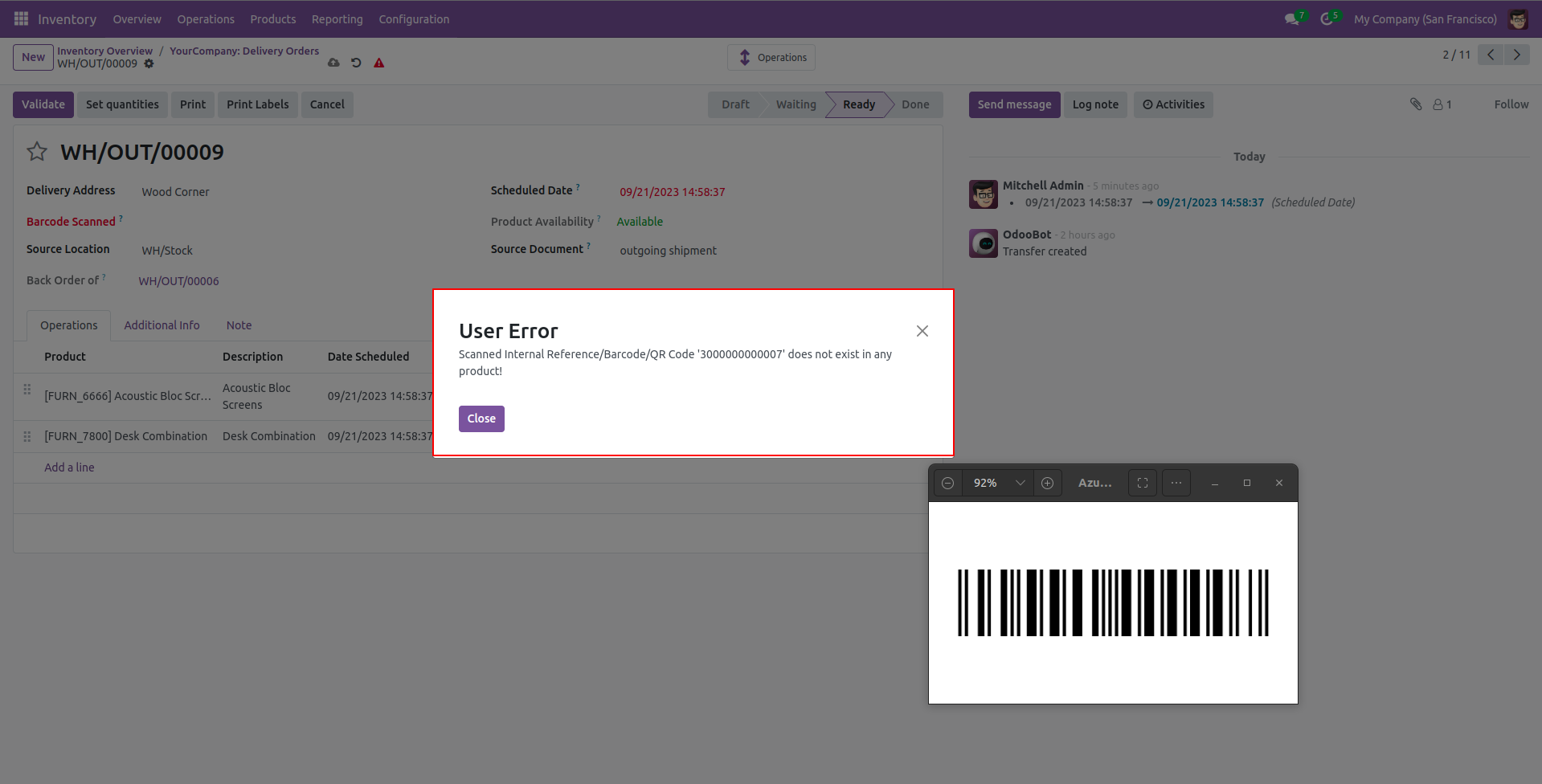Image resolution: width=1542 pixels, height=784 pixels.
Task: Click the gear icon next to WH/OUT/00009
Action: [x=149, y=63]
